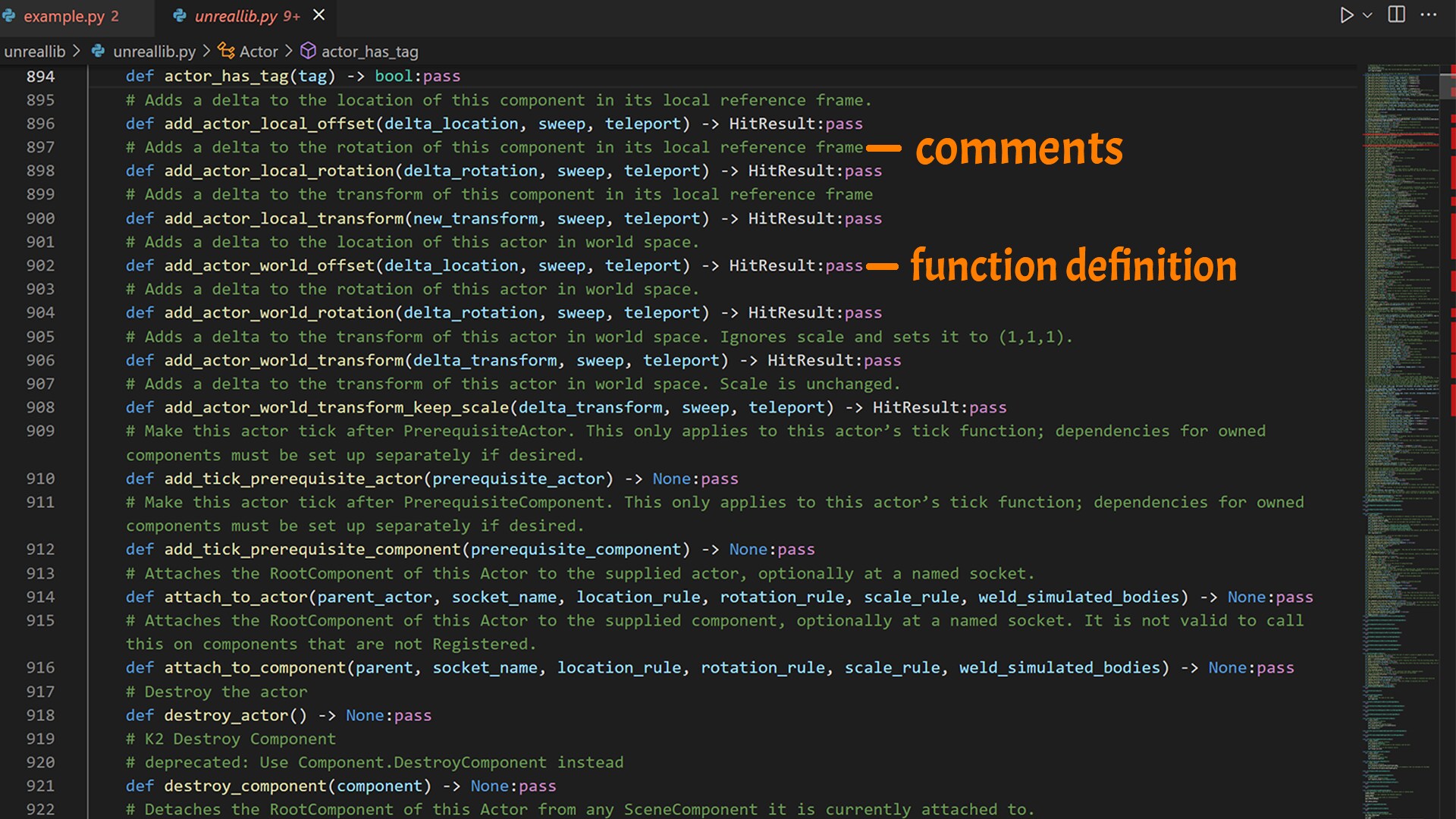Click the function name add_actor_local_offset
Screen dimensions: 1456x819
pos(269,124)
